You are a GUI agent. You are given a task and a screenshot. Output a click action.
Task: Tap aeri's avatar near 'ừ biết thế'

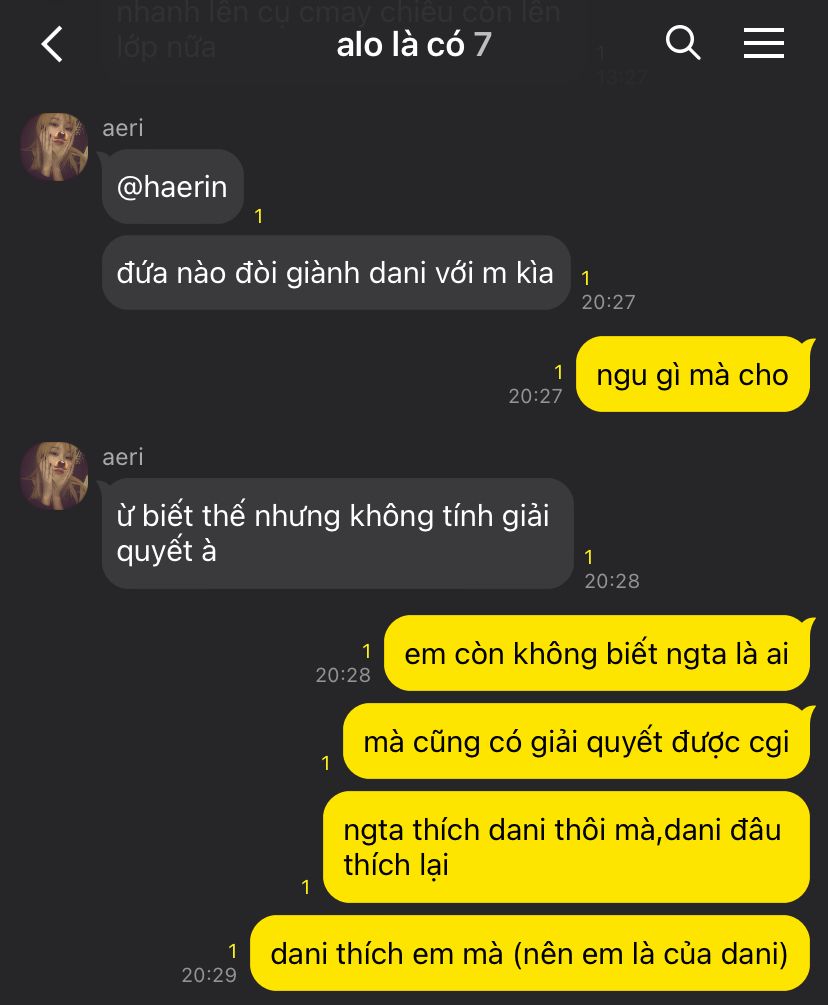[x=54, y=476]
